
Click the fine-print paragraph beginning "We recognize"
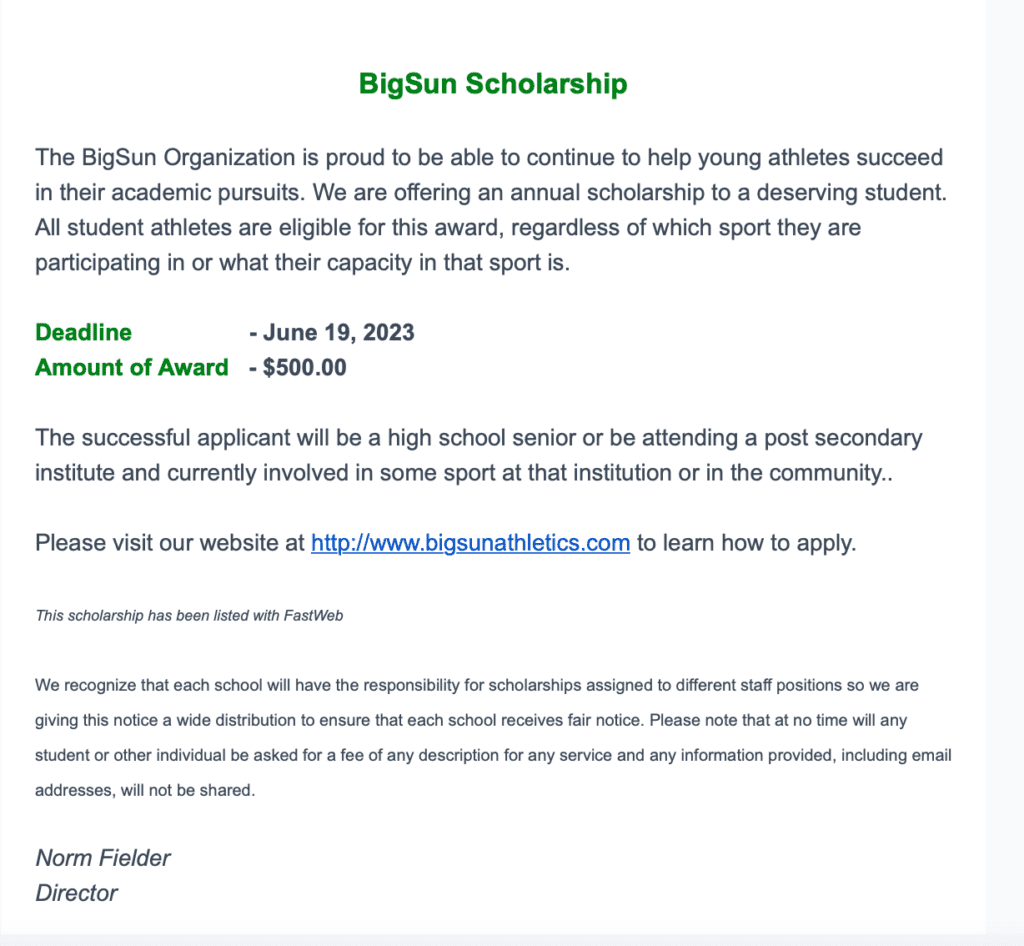[x=493, y=738]
